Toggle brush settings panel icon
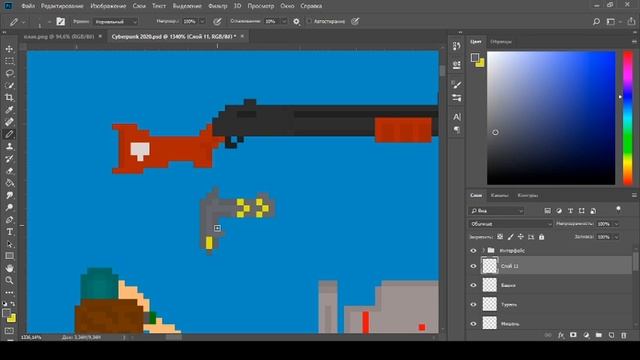The height and width of the screenshot is (360, 640). coord(60,22)
